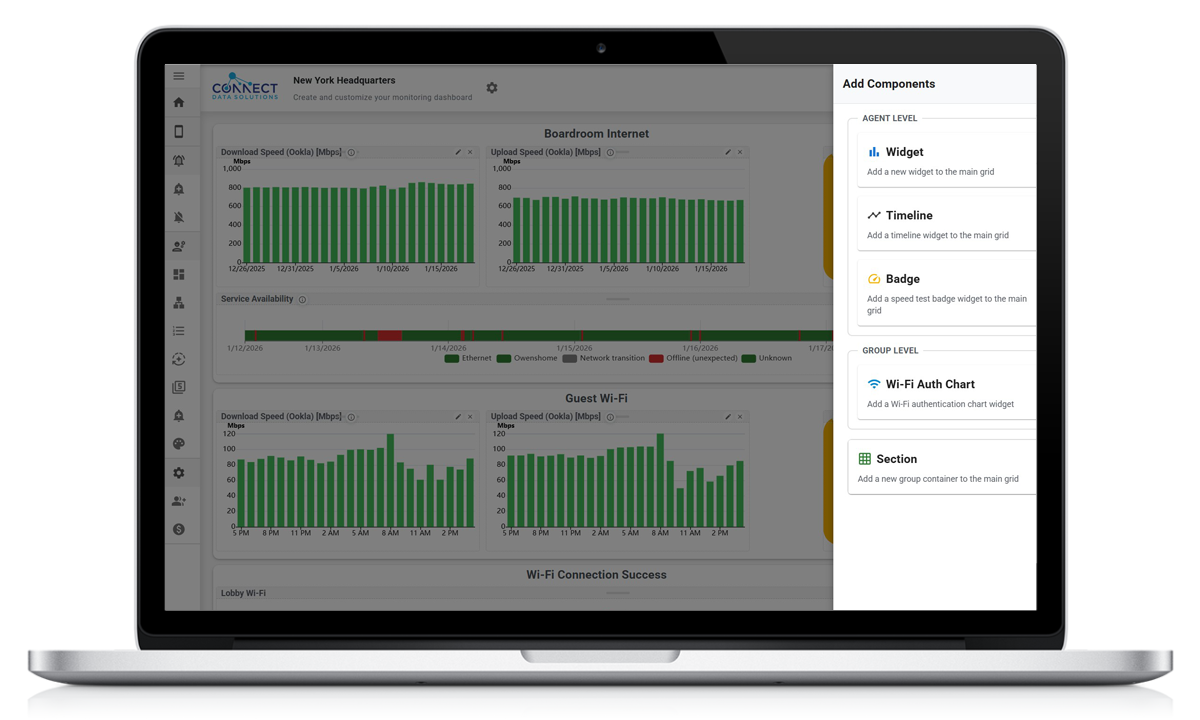This screenshot has height=720, width=1200.
Task: Go to Home in the sidebar
Action: tap(179, 102)
